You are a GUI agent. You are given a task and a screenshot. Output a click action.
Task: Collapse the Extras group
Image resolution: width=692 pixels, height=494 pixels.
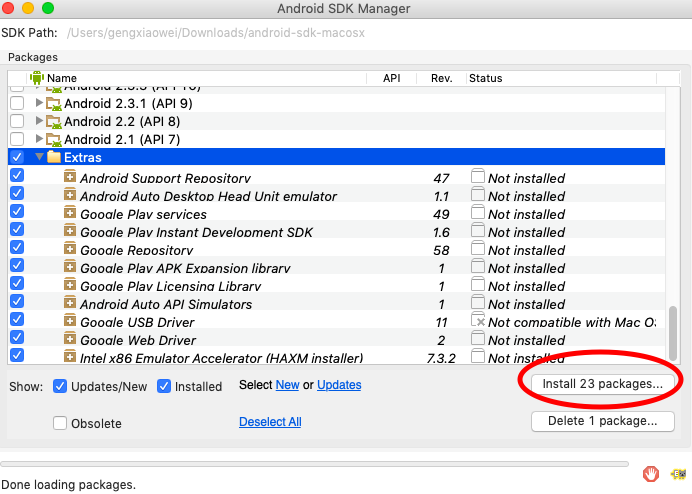coord(39,156)
